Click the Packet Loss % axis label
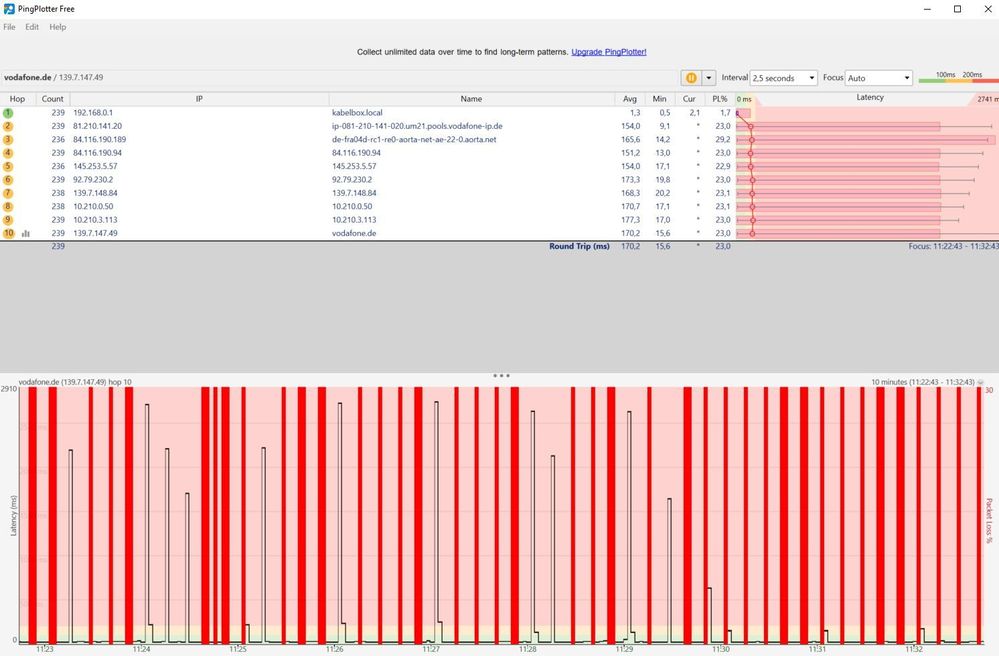This screenshot has width=999, height=656. point(989,520)
